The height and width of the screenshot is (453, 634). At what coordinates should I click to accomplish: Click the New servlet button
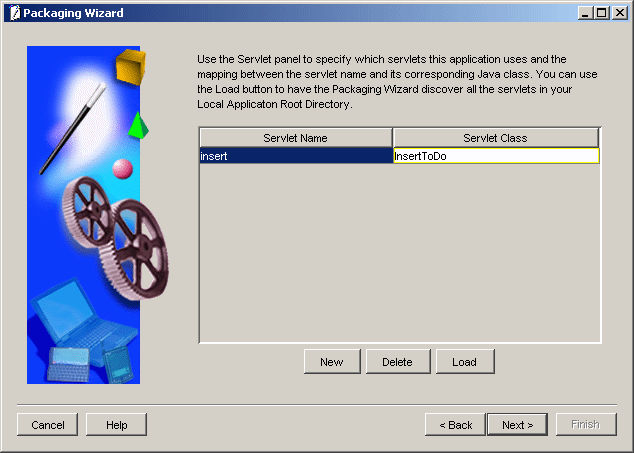[332, 362]
